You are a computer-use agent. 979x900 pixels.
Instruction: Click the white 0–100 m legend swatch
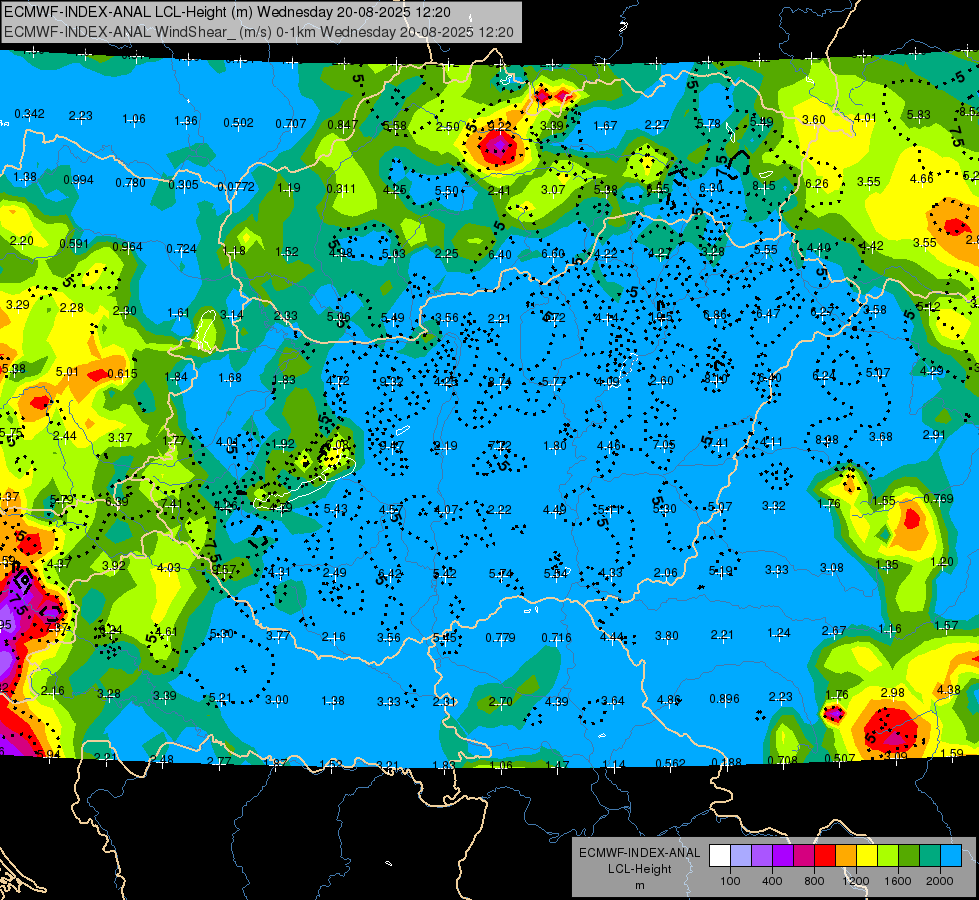(x=720, y=856)
